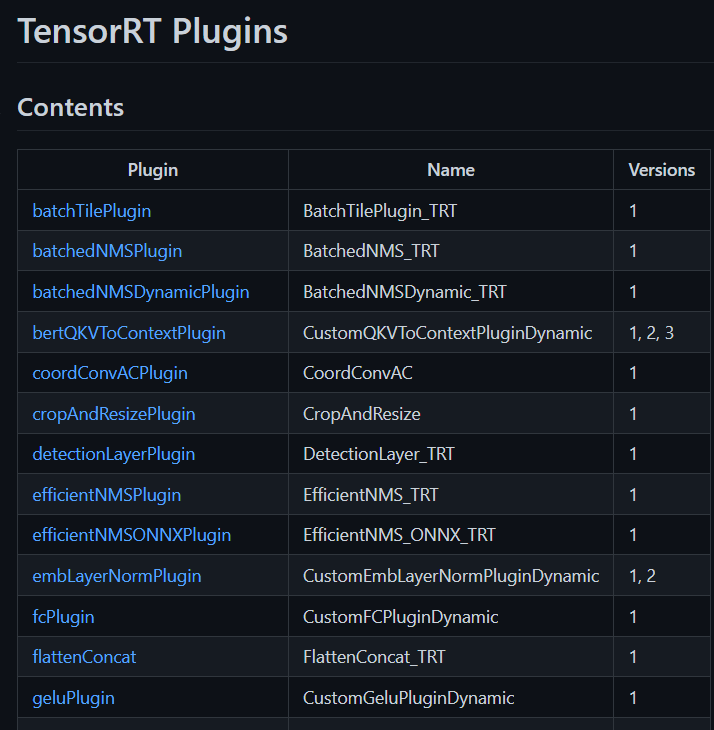Open the flattenConcat link

click(x=84, y=657)
